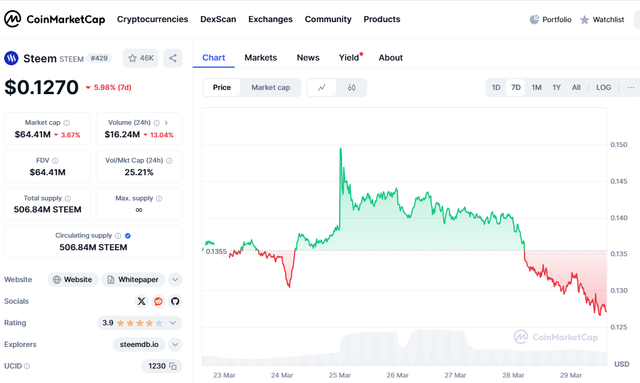Toggle the Market cap chart mode

(x=271, y=87)
